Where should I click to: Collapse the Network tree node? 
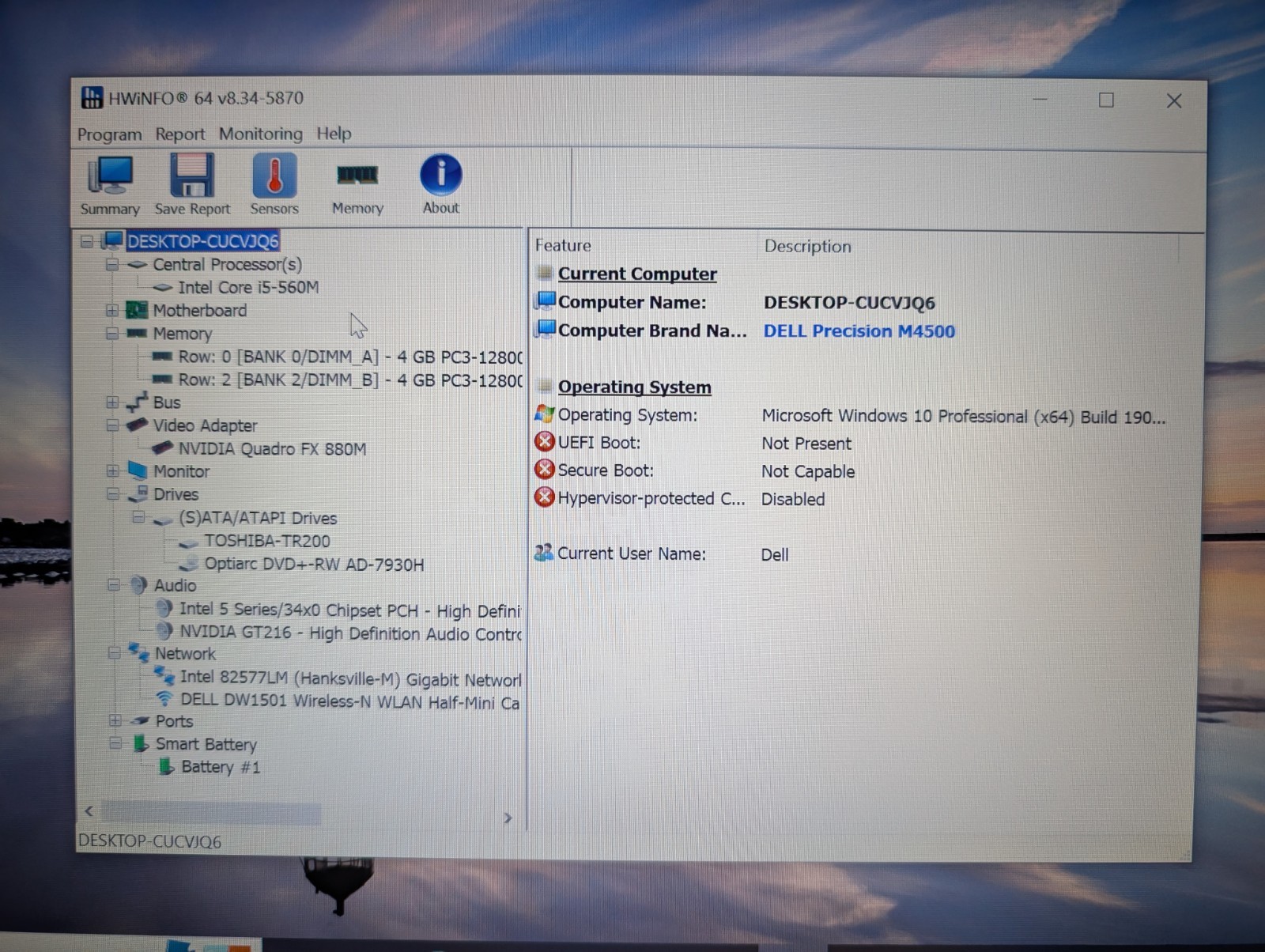(115, 653)
